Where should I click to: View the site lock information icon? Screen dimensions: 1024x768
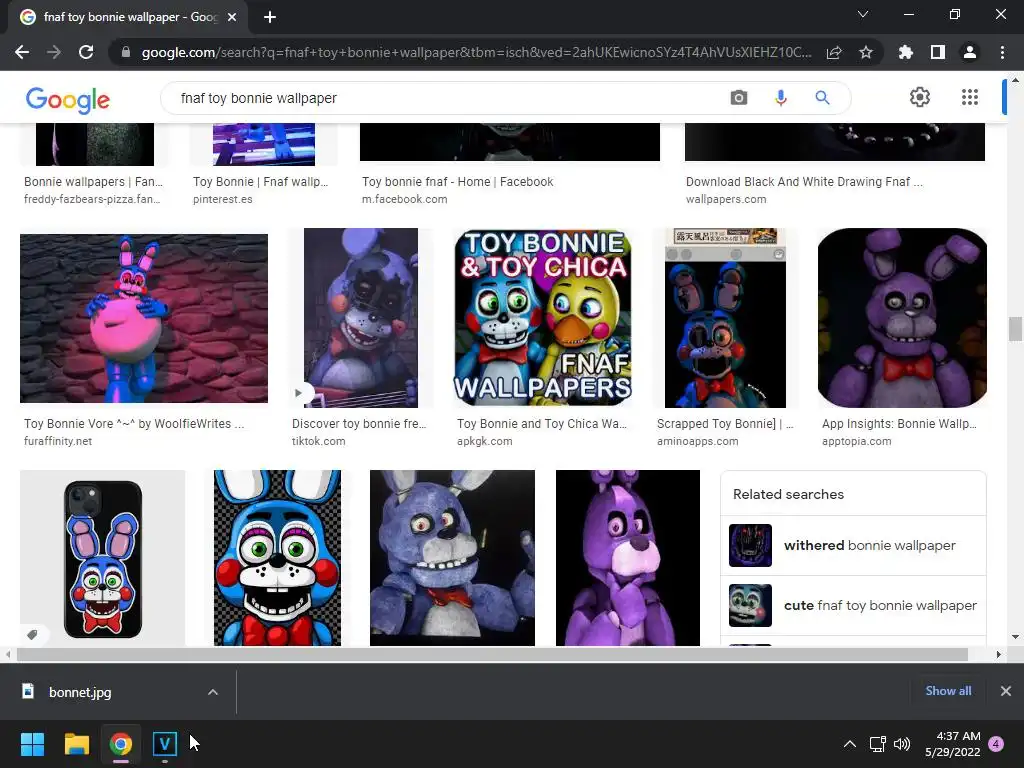click(126, 52)
